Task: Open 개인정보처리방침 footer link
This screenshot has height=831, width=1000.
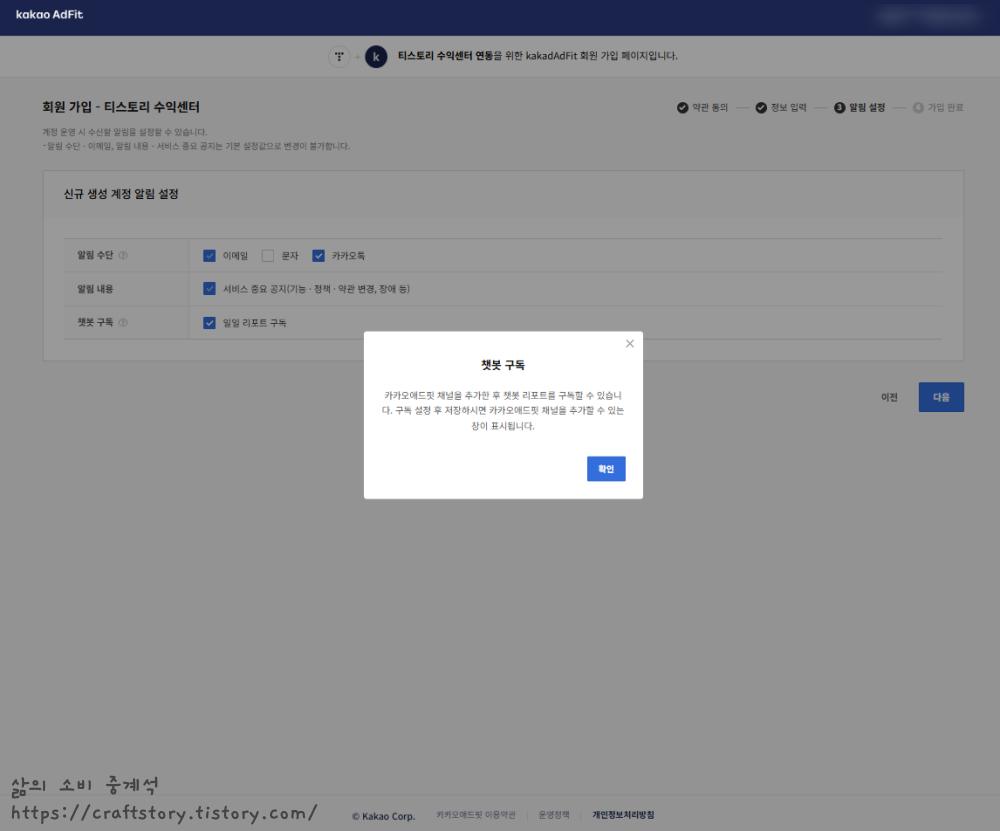Action: [623, 815]
